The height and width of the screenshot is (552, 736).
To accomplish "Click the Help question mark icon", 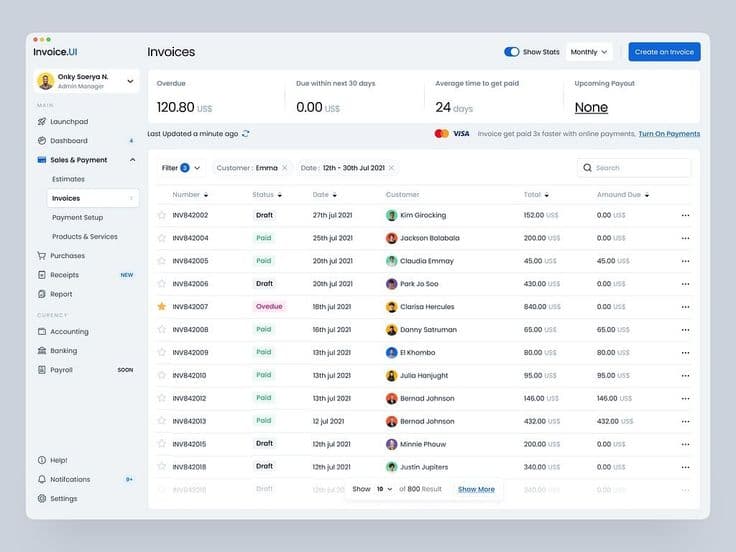I will tap(42, 460).
